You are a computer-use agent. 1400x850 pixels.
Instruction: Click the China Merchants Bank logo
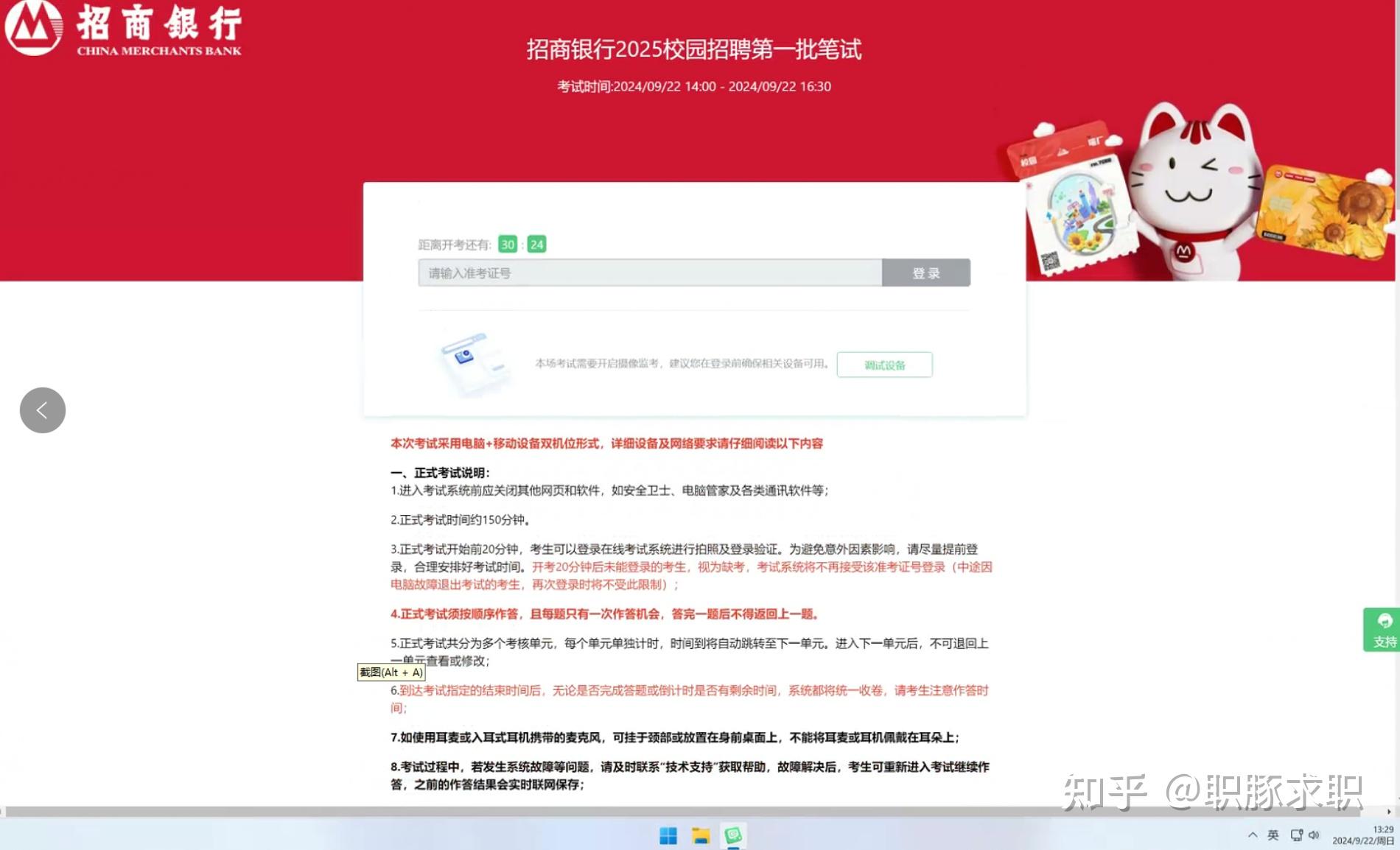point(33,29)
